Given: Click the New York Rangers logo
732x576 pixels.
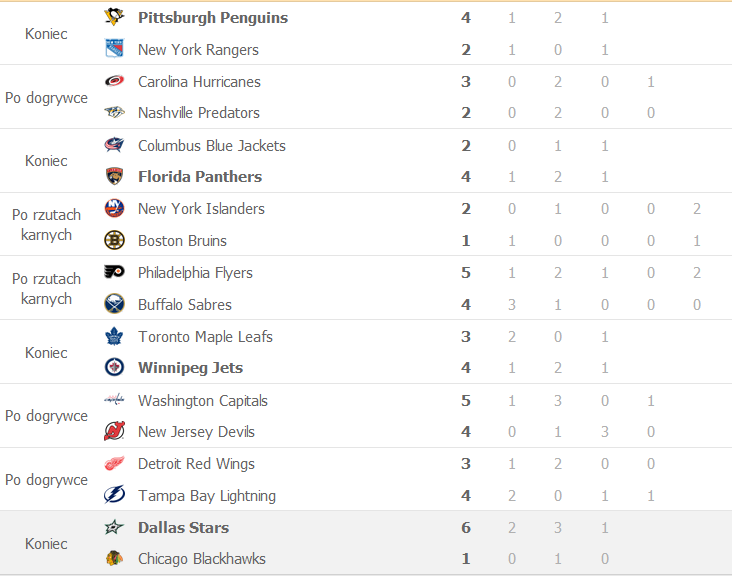Looking at the screenshot, I should tap(114, 49).
